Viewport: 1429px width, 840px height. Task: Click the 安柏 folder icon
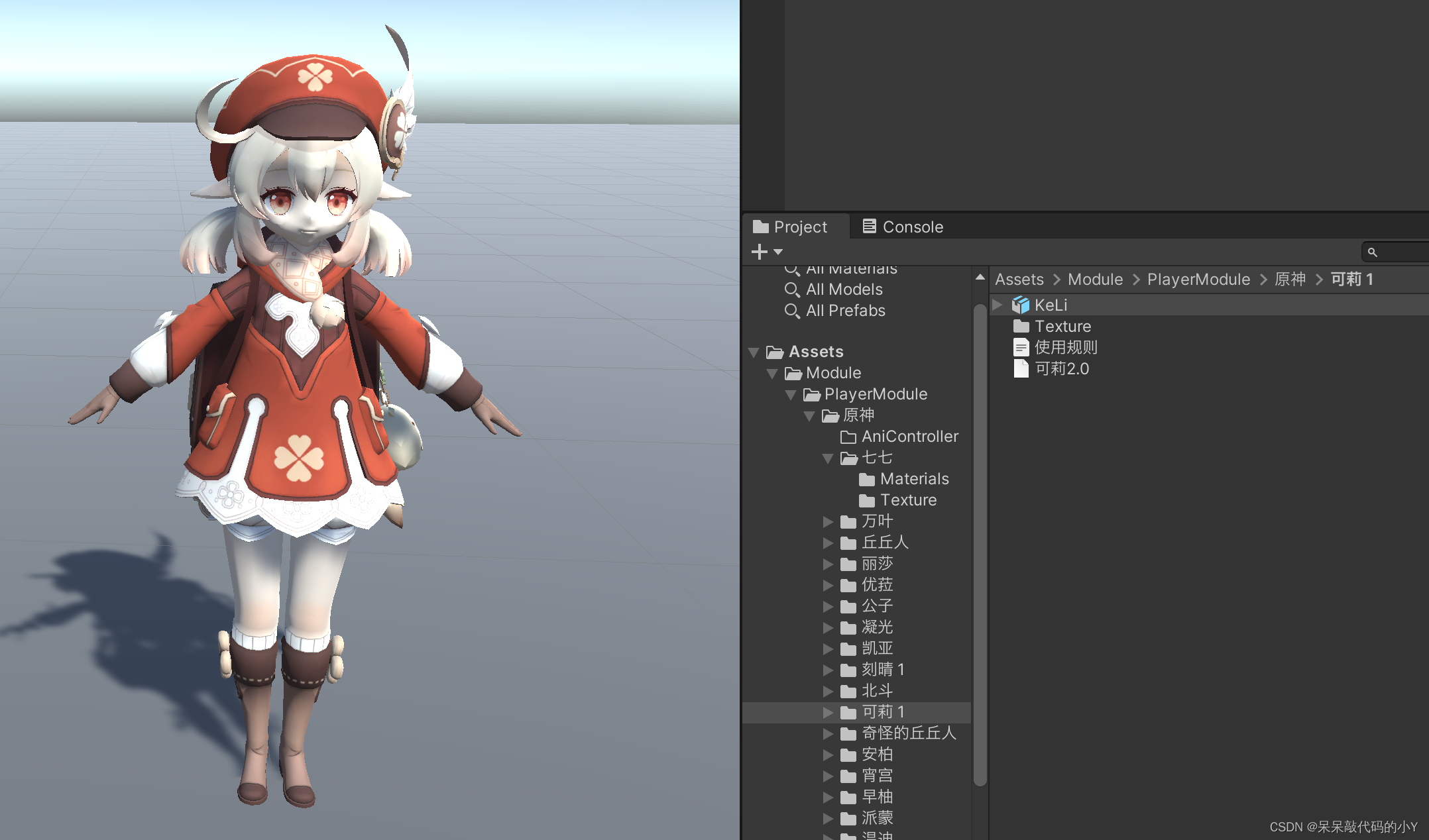848,755
